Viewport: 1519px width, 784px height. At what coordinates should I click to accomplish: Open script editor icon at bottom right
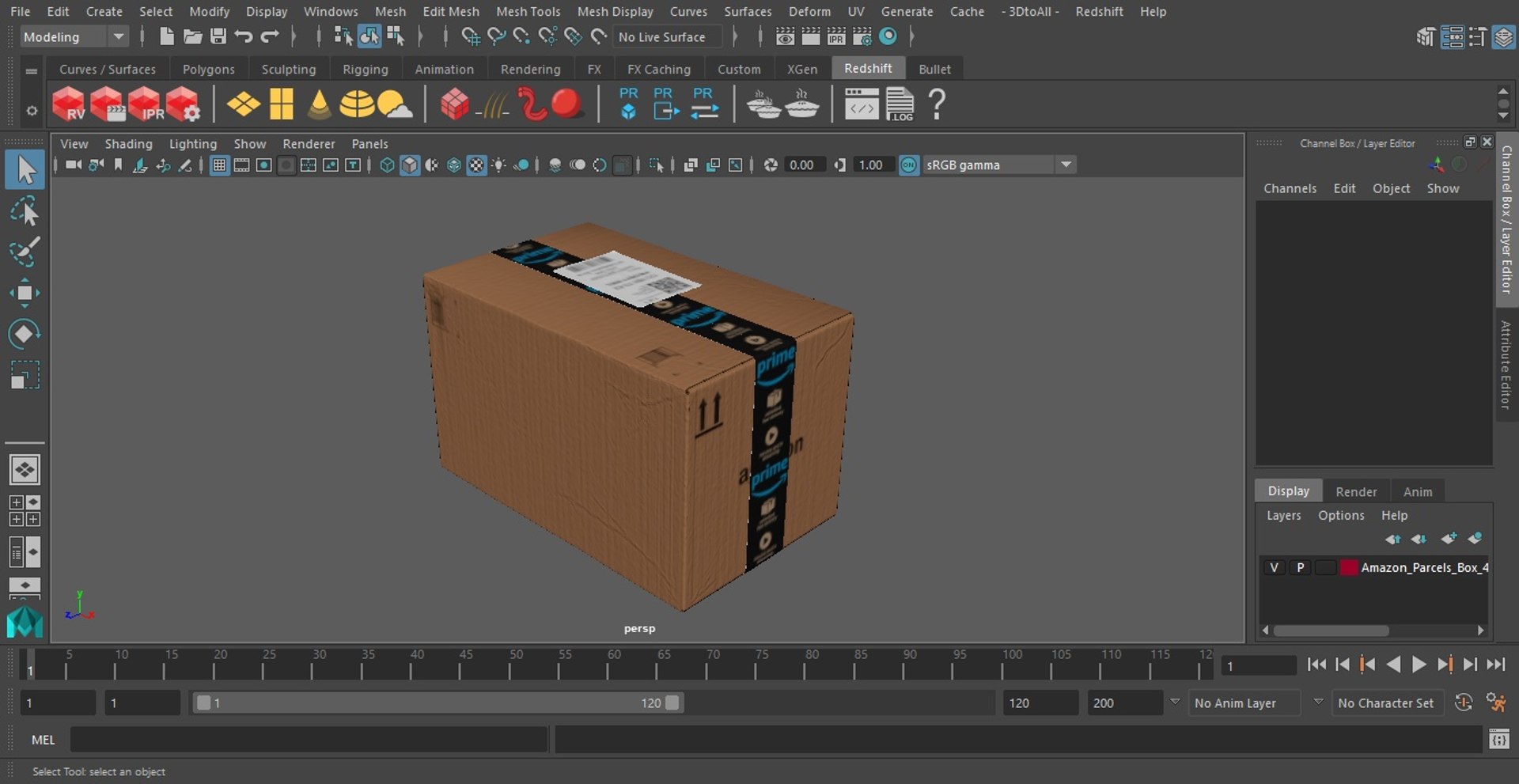[1498, 740]
